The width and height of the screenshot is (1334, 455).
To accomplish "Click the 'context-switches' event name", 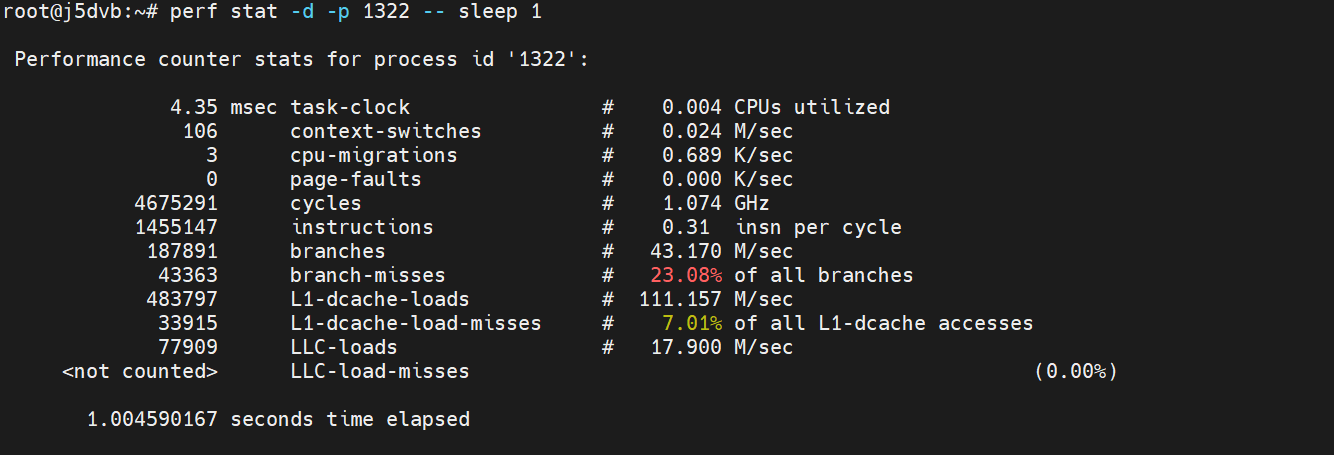I will click(x=385, y=131).
